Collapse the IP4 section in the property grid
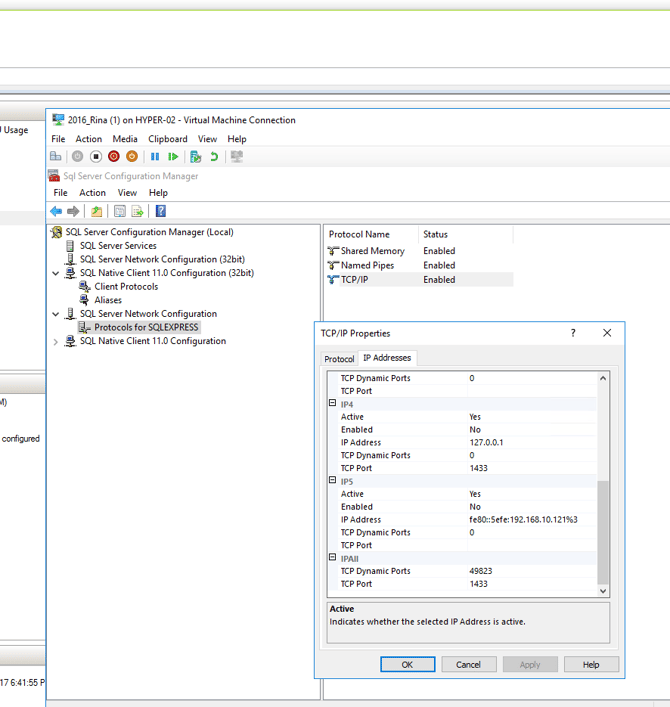The height and width of the screenshot is (707, 670). pyautogui.click(x=333, y=404)
